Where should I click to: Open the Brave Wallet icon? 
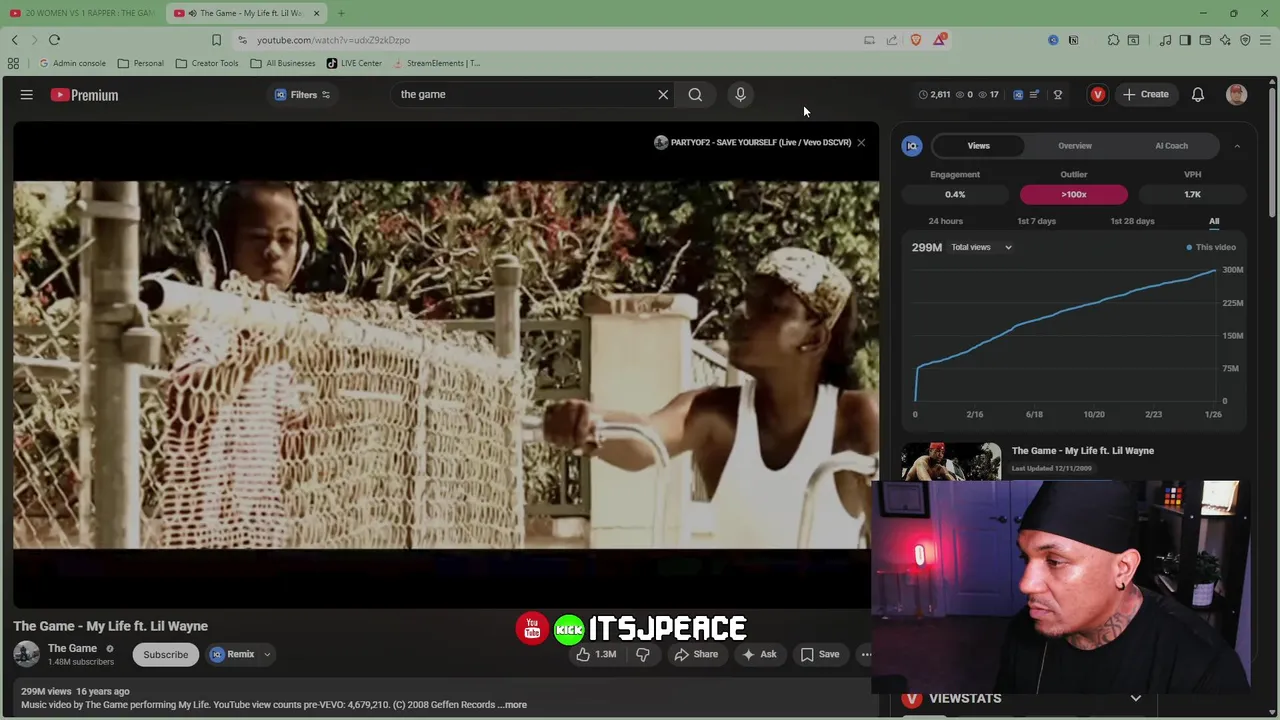click(1205, 40)
